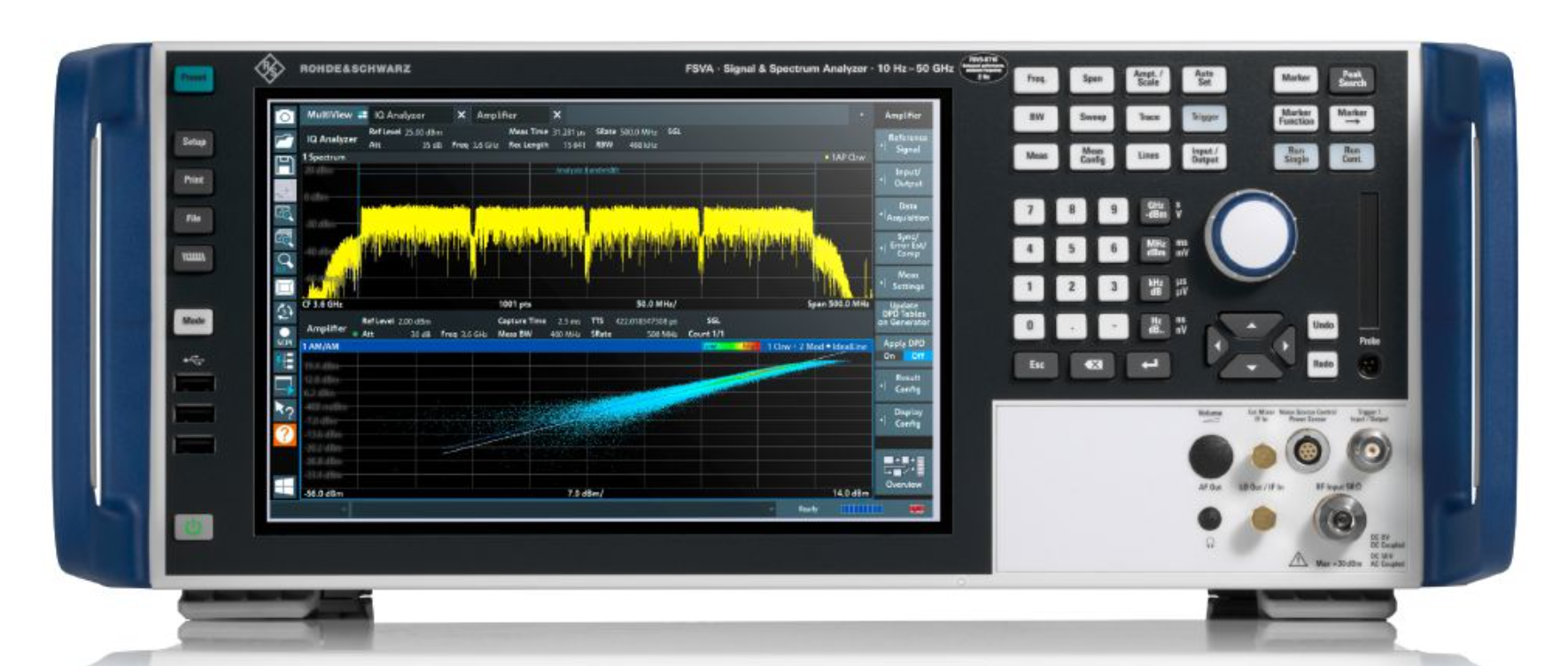Push the Auto Set key

pos(1205,79)
